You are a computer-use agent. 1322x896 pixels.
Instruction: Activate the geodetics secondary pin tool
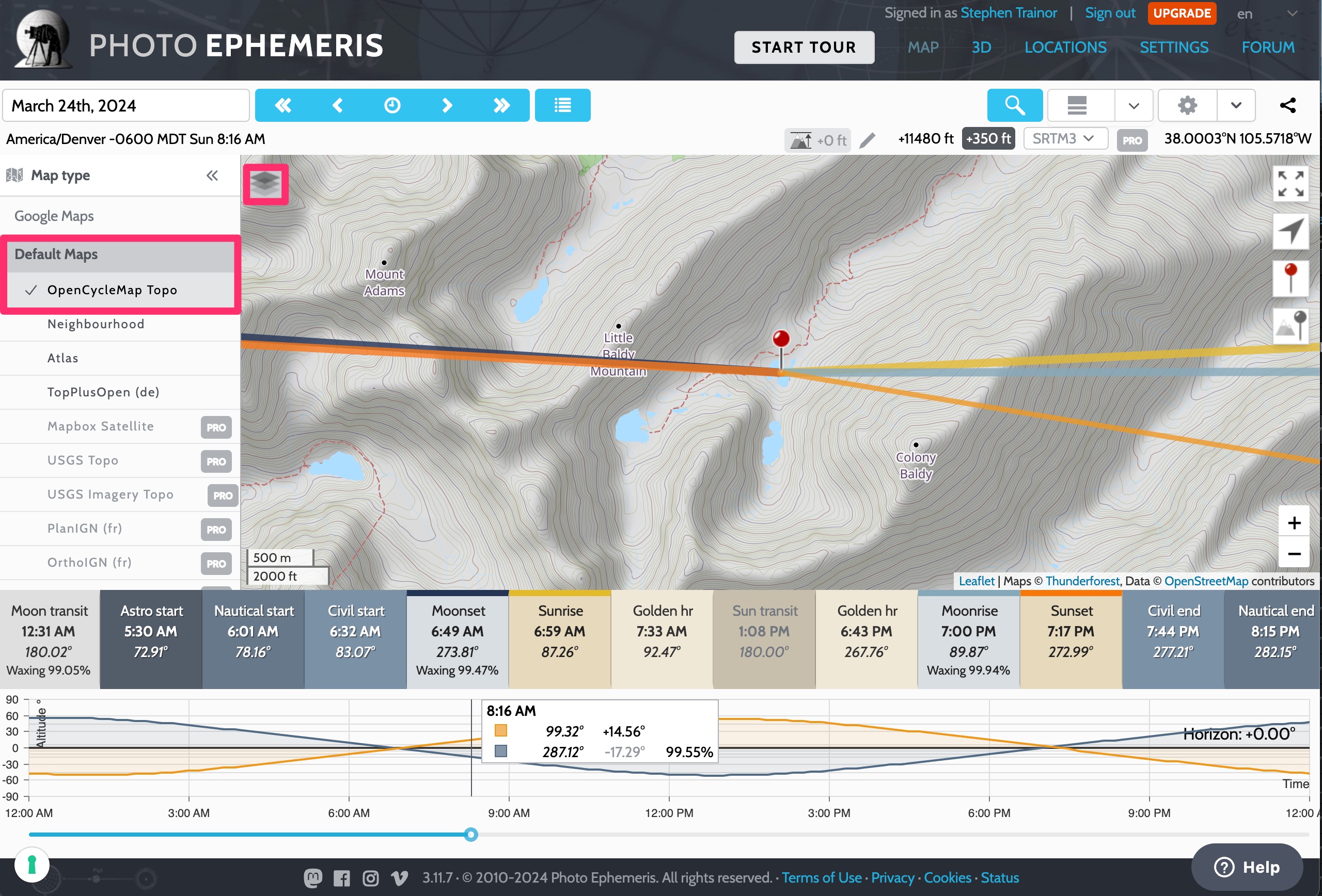coord(1290,326)
